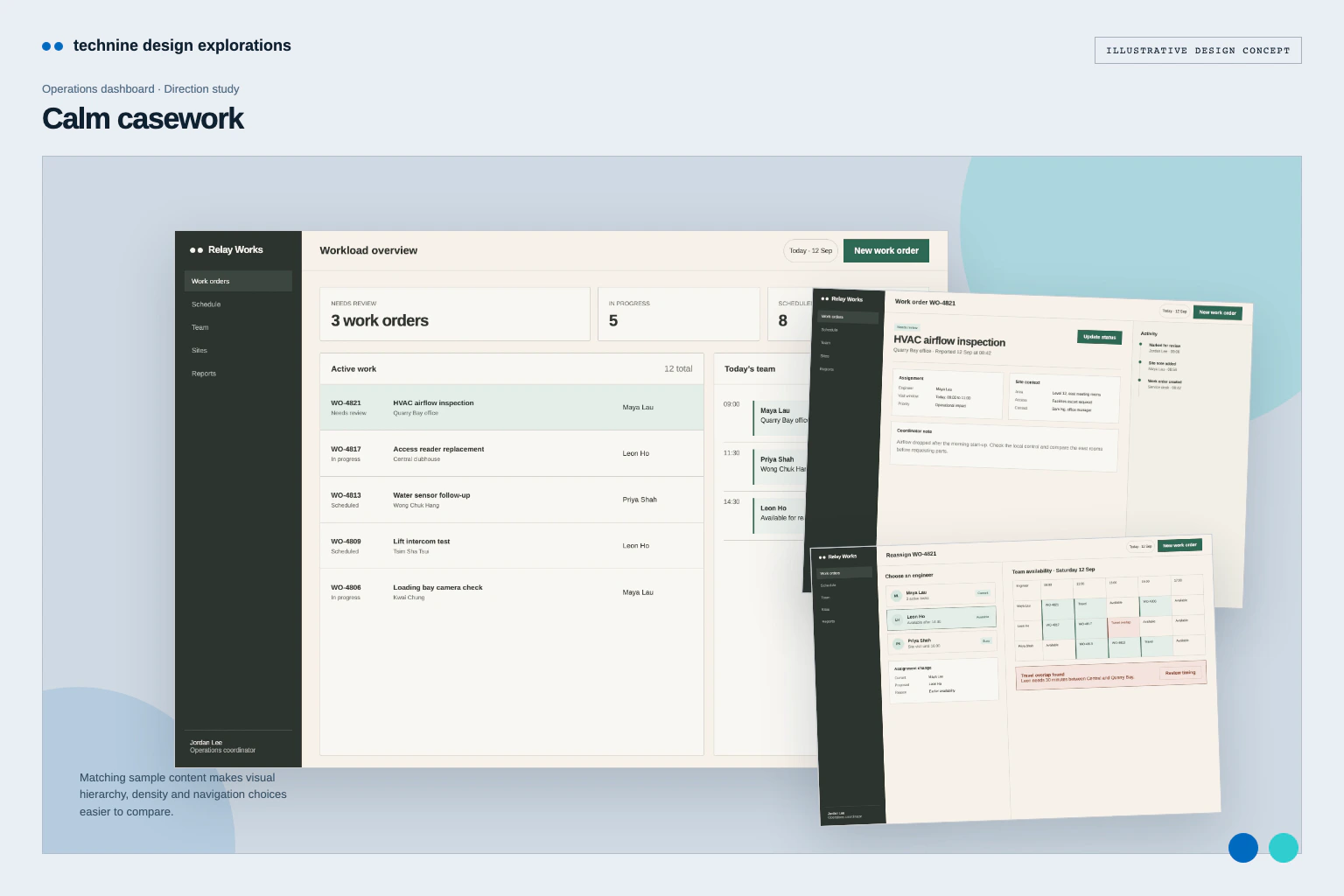
Task: Click the 'Work order created' activity entry
Action: (x=1165, y=383)
